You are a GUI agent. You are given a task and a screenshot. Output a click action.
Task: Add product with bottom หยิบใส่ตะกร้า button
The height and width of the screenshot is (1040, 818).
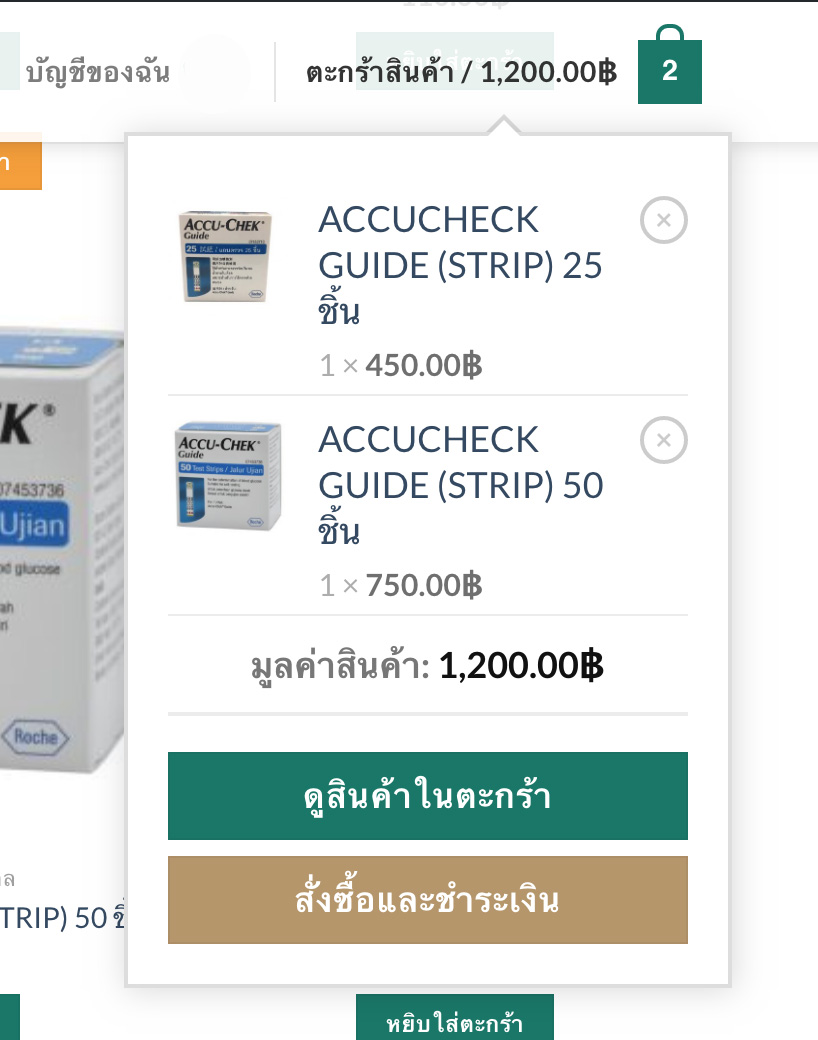click(455, 1017)
